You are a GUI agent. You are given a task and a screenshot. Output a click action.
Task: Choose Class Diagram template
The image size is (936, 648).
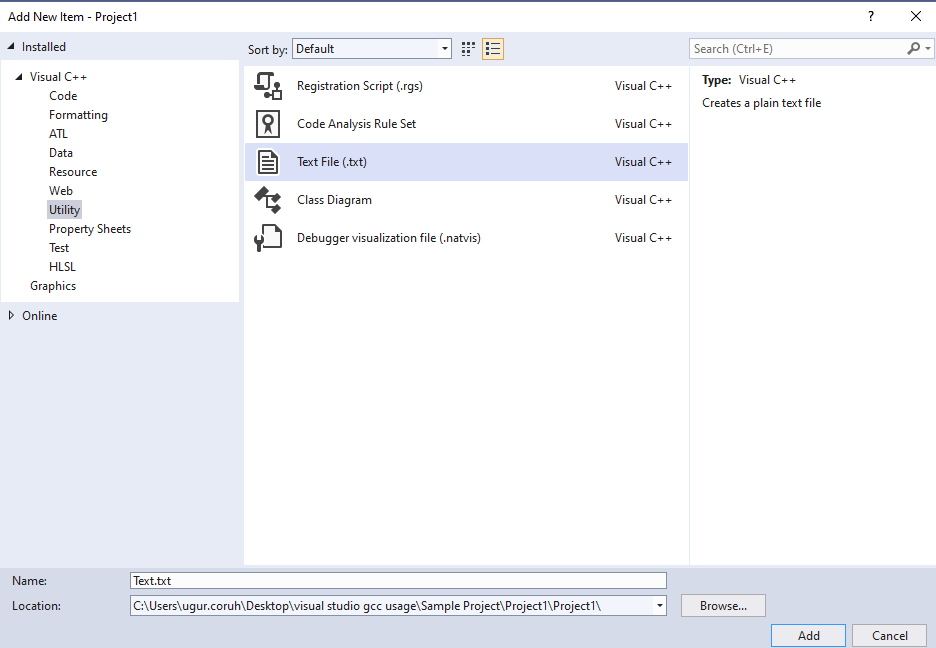(x=466, y=200)
